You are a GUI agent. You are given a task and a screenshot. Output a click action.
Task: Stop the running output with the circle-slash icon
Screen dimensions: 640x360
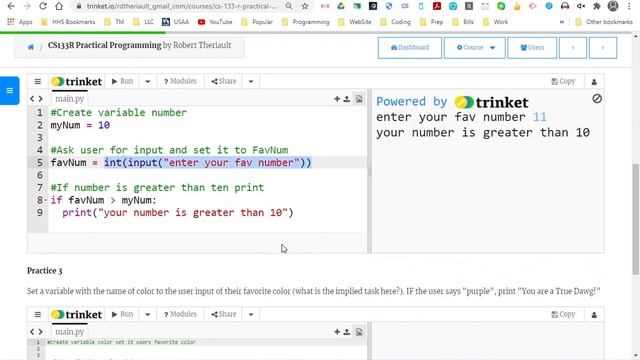597,99
